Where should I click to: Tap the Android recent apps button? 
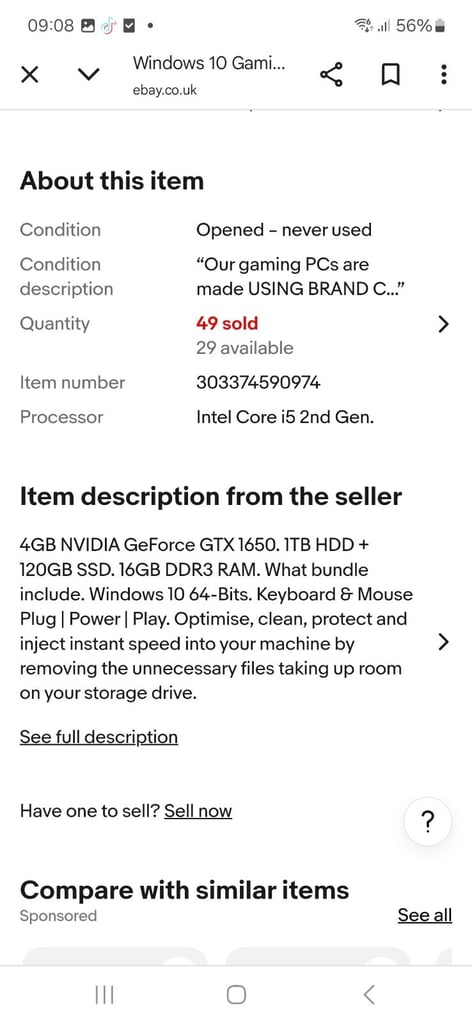[104, 995]
